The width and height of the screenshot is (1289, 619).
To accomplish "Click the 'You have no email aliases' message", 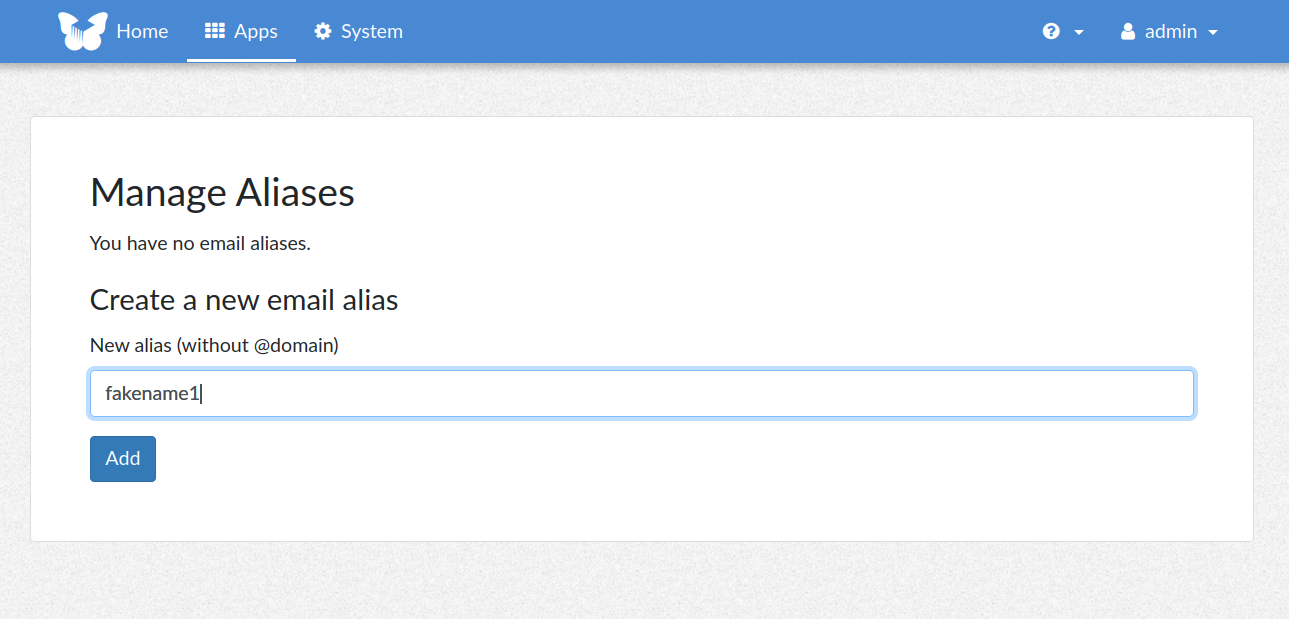I will (200, 243).
